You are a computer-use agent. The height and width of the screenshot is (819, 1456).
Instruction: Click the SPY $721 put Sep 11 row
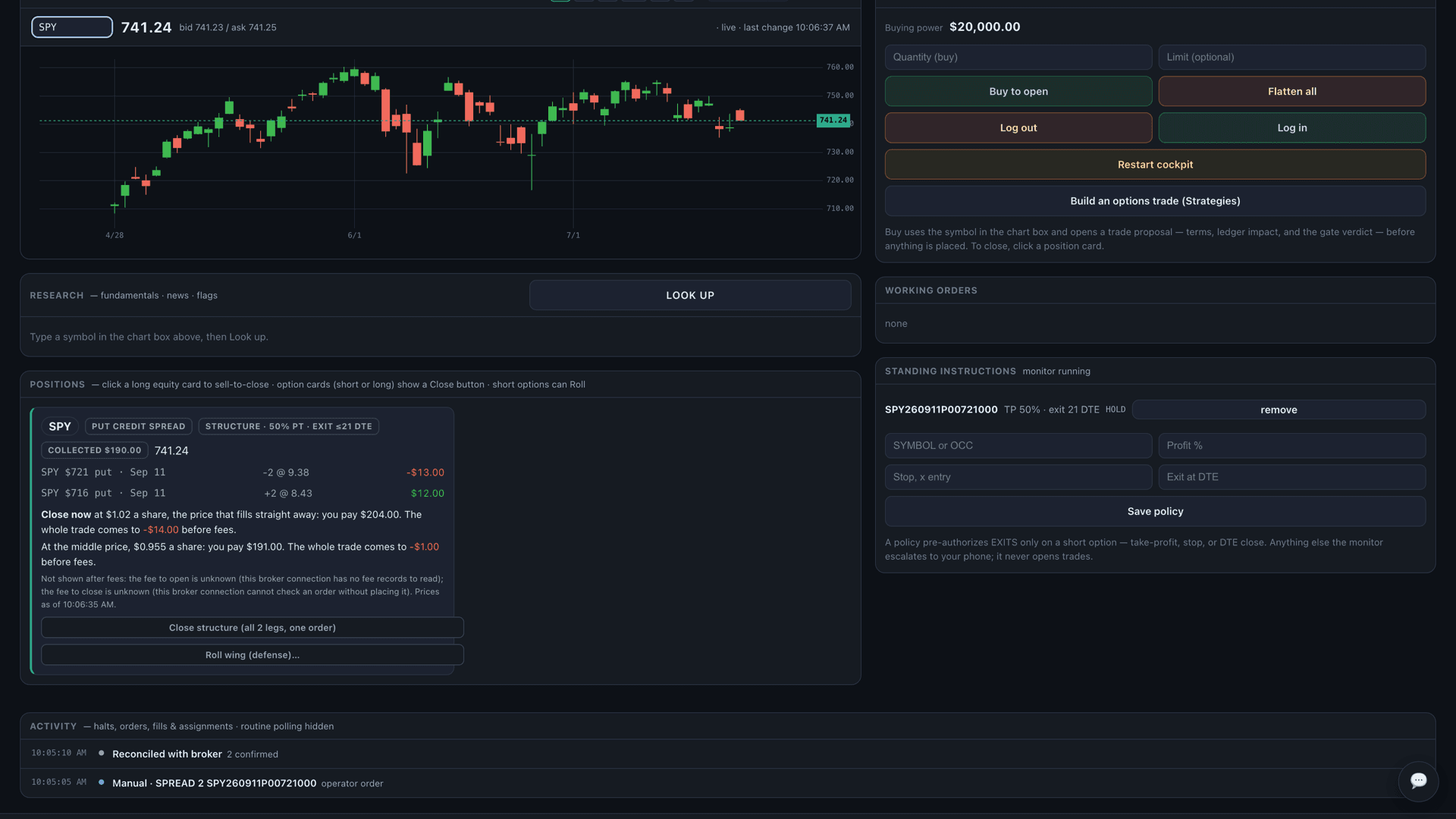243,472
